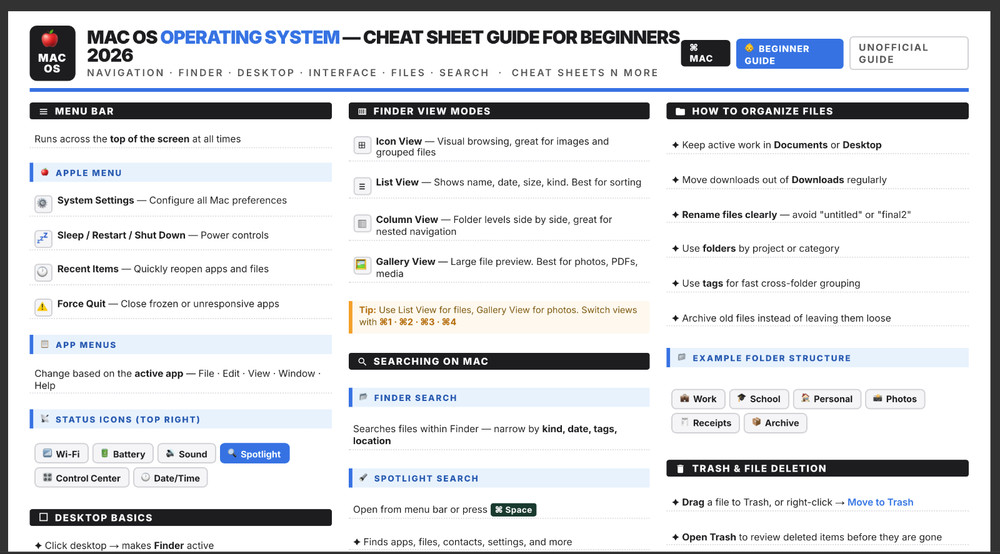This screenshot has width=1000, height=554.
Task: Select the Control Center chip
Action: [82, 477]
